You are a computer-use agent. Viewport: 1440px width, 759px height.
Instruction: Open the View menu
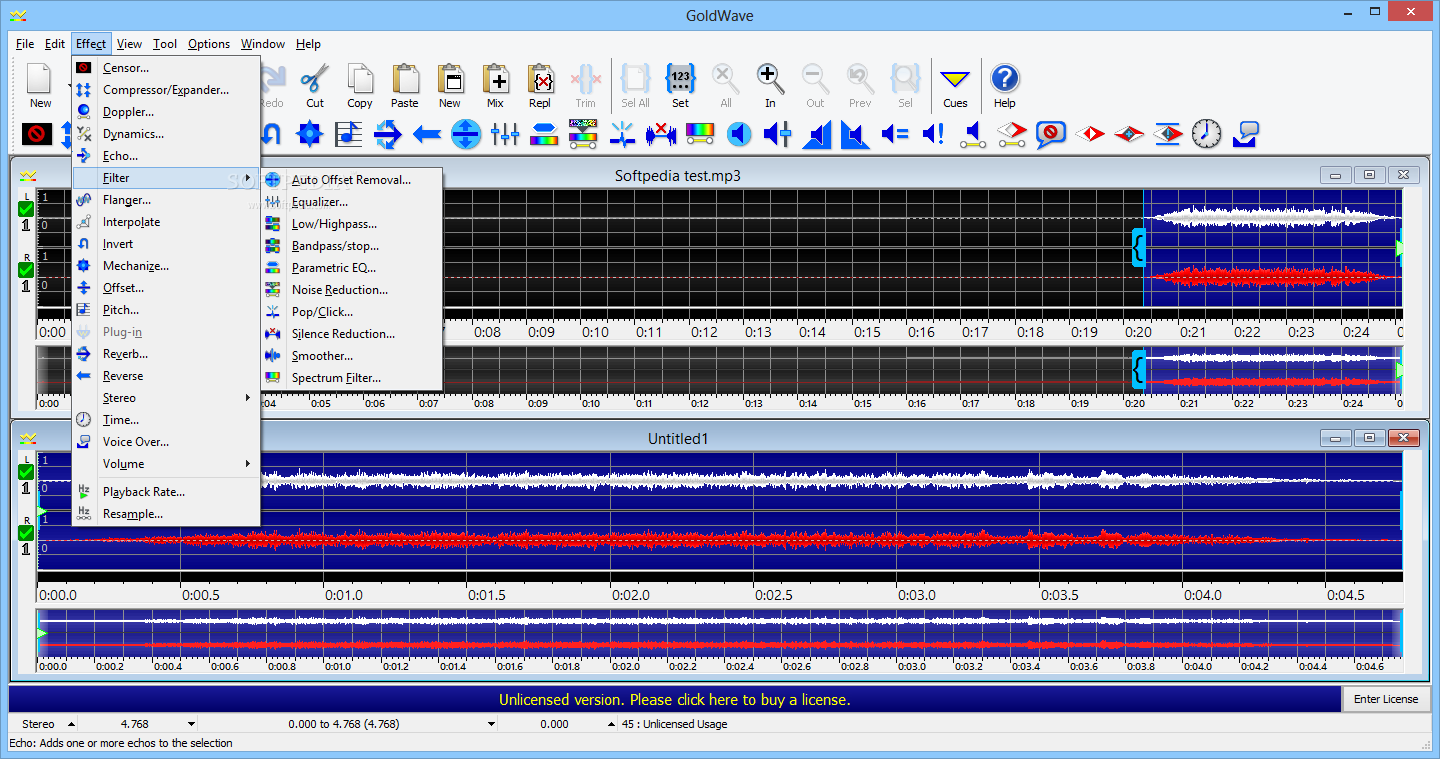[129, 44]
